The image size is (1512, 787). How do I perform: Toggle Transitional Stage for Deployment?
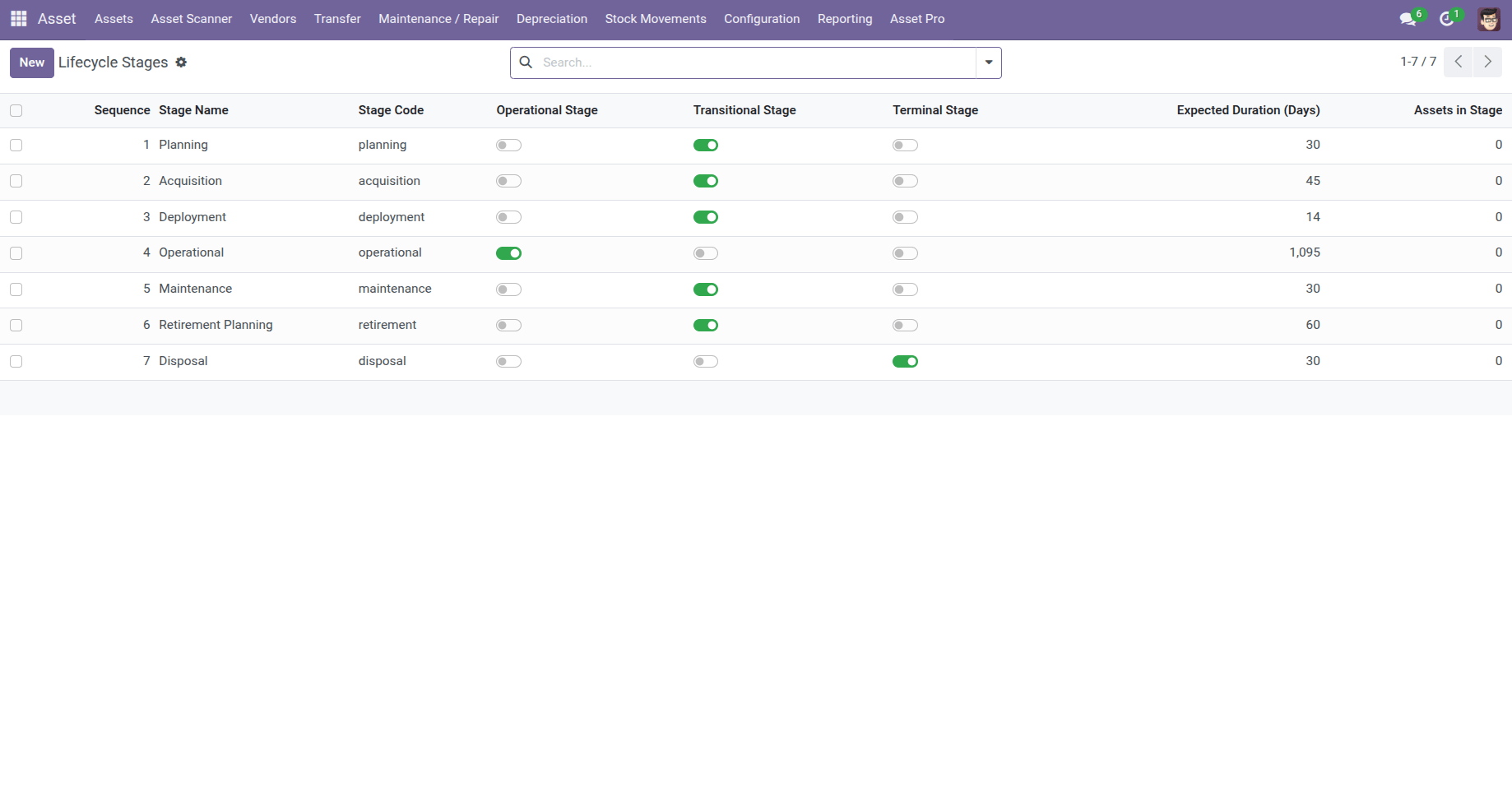(x=706, y=217)
